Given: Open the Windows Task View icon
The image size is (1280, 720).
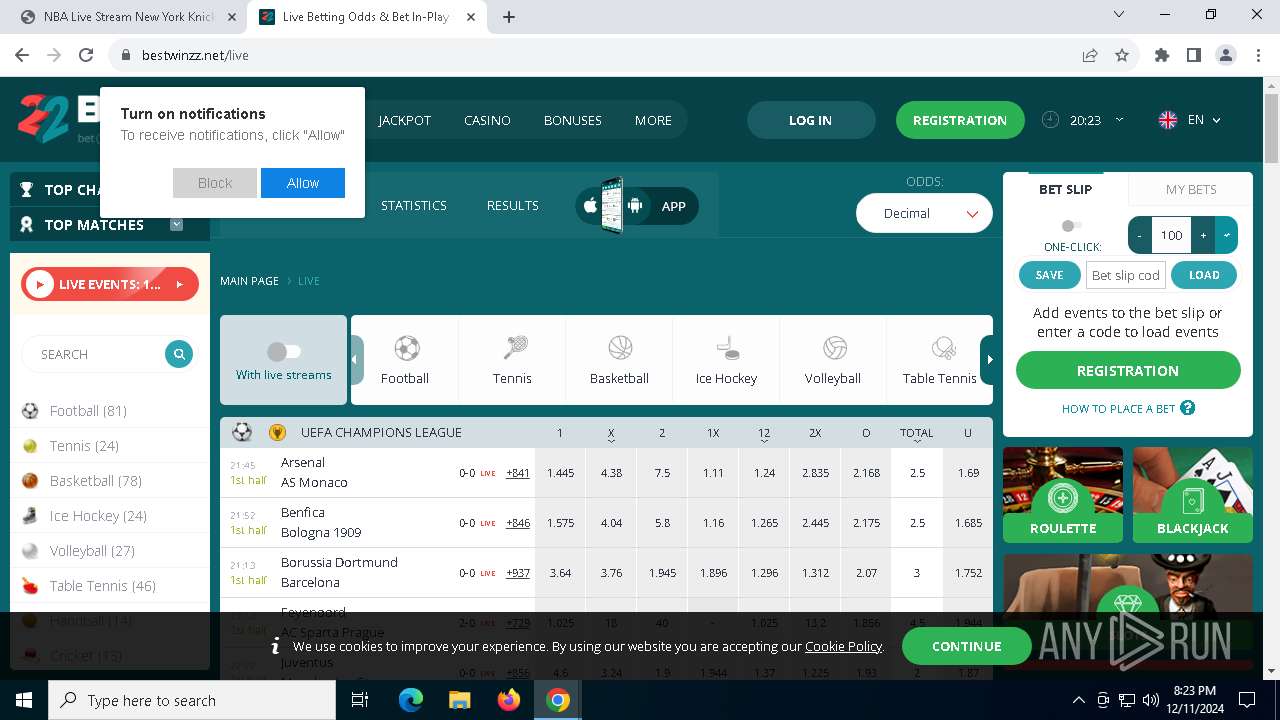Looking at the screenshot, I should click(x=360, y=700).
